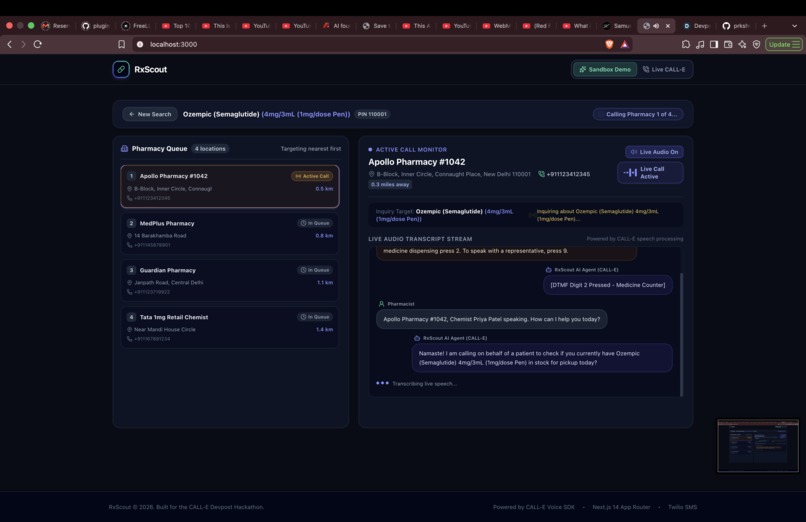Click the browser forward arrow
Screen dimensions: 806x522
coord(23,44)
